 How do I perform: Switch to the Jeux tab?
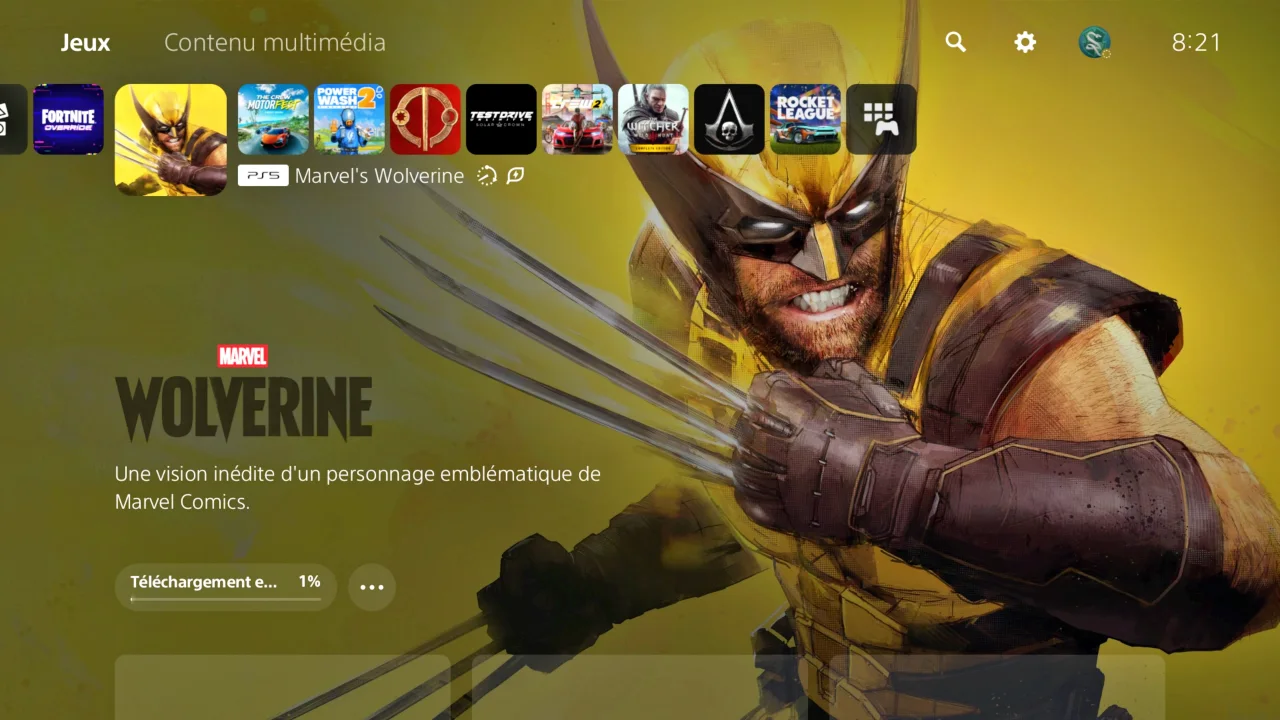pos(85,43)
